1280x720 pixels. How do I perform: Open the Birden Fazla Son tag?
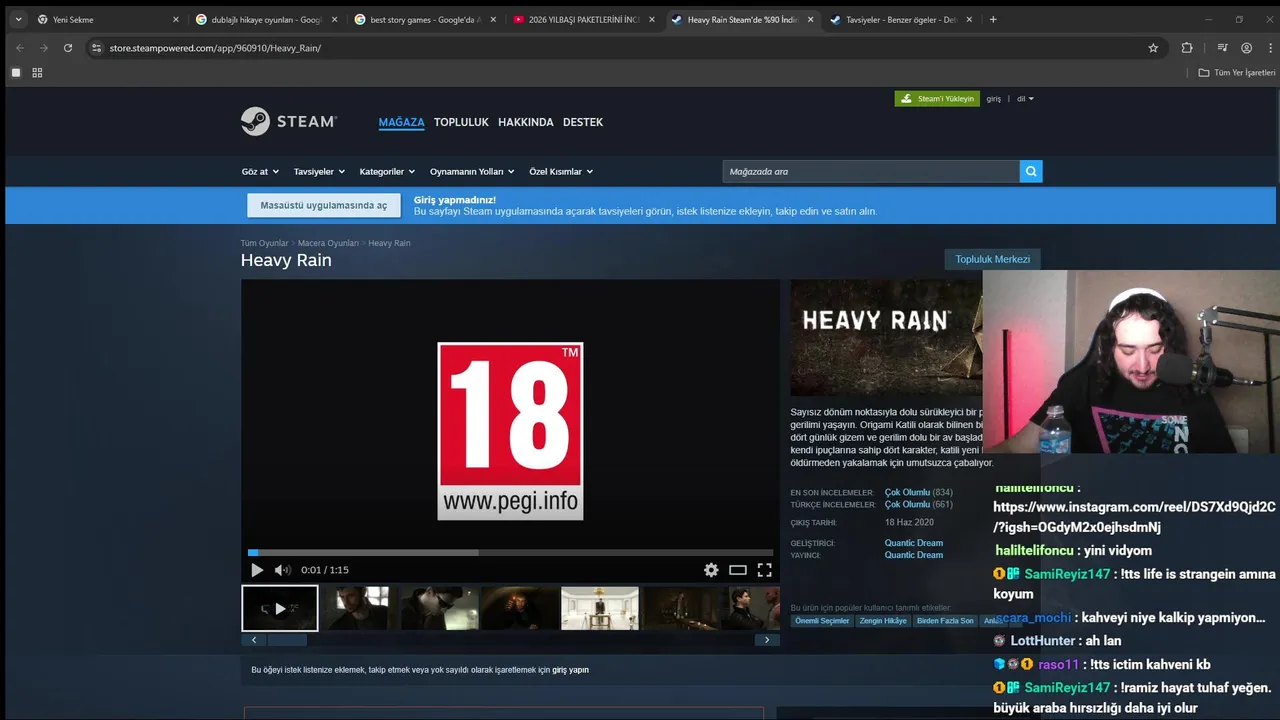[945, 621]
